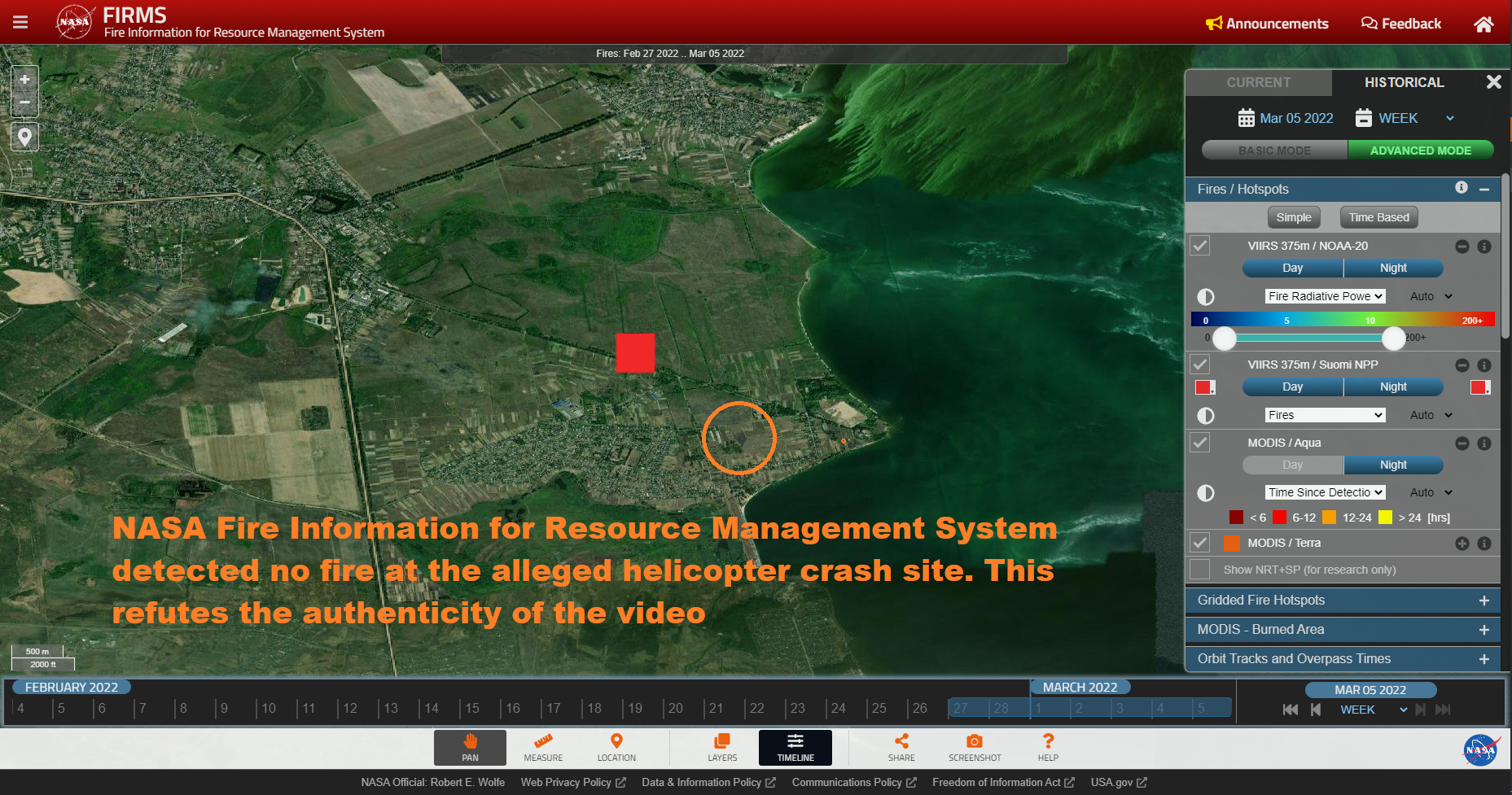This screenshot has height=795, width=1512.
Task: Collapse Suomi NPP options with minus icon
Action: click(x=1462, y=365)
